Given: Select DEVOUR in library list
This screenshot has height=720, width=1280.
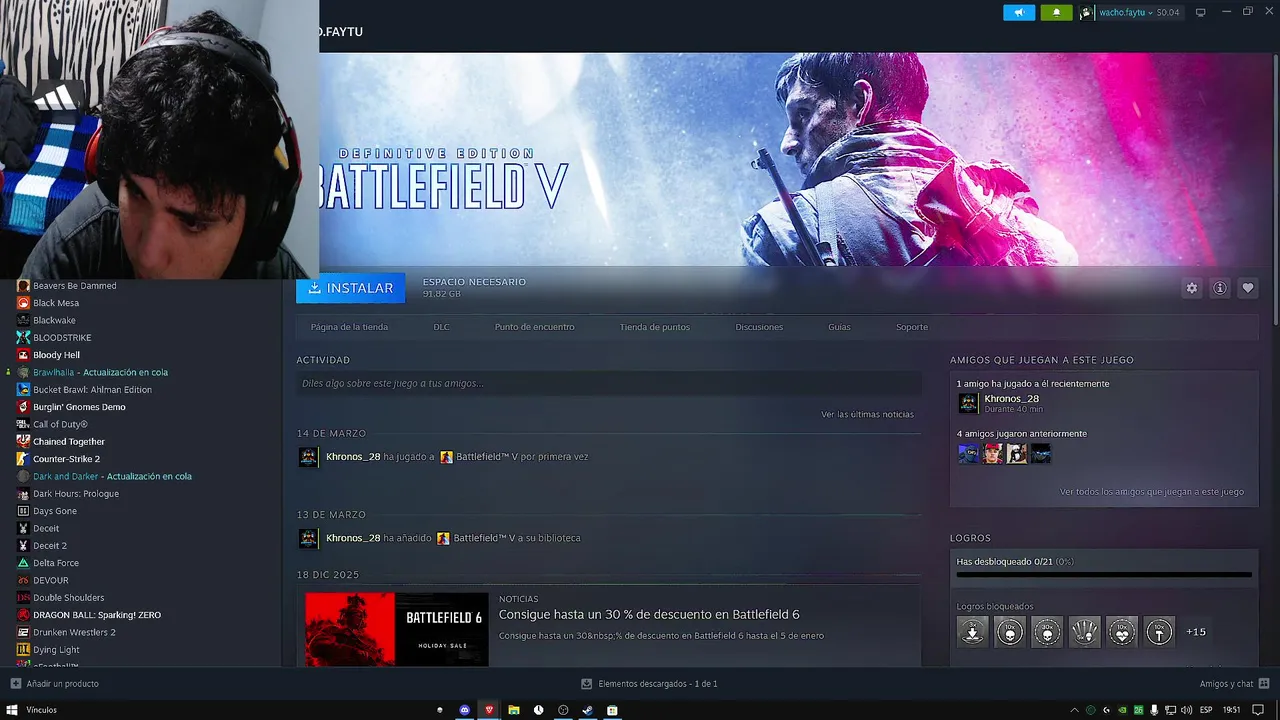Looking at the screenshot, I should coord(51,580).
